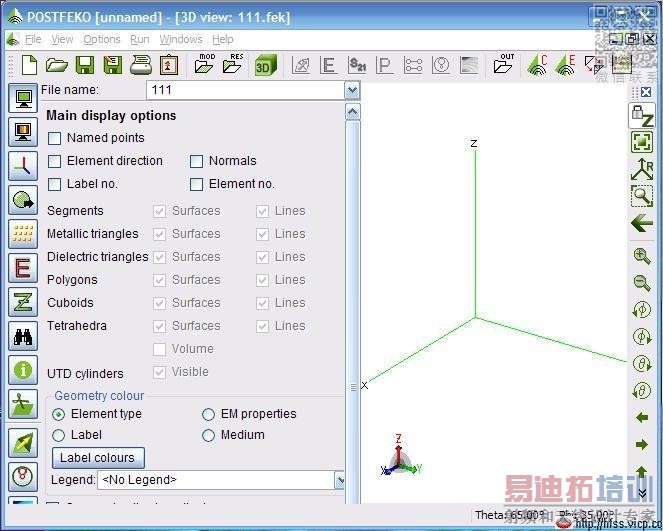Image resolution: width=663 pixels, height=531 pixels.
Task: Open the OUT file folder icon
Action: (x=504, y=64)
